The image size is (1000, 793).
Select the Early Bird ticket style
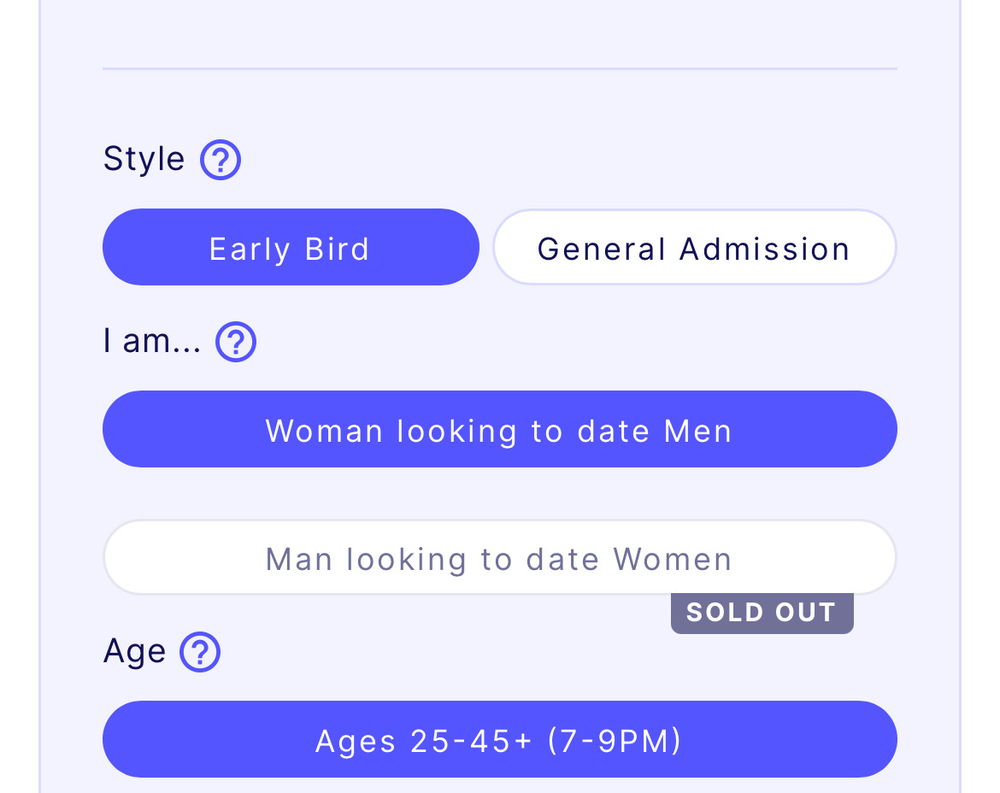(x=291, y=247)
